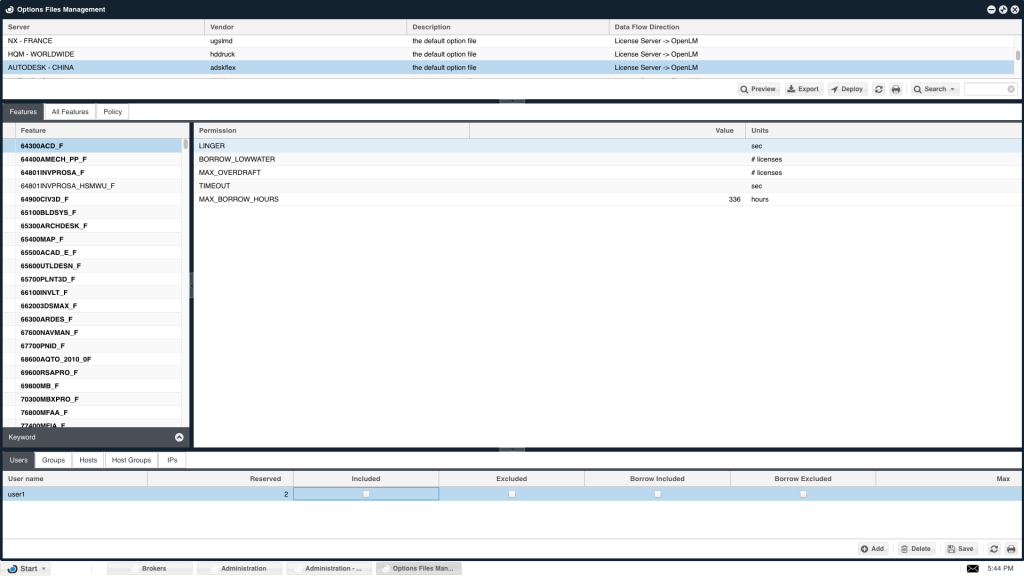1024x576 pixels.
Task: Expand the Keyword panel chevron
Action: click(179, 437)
